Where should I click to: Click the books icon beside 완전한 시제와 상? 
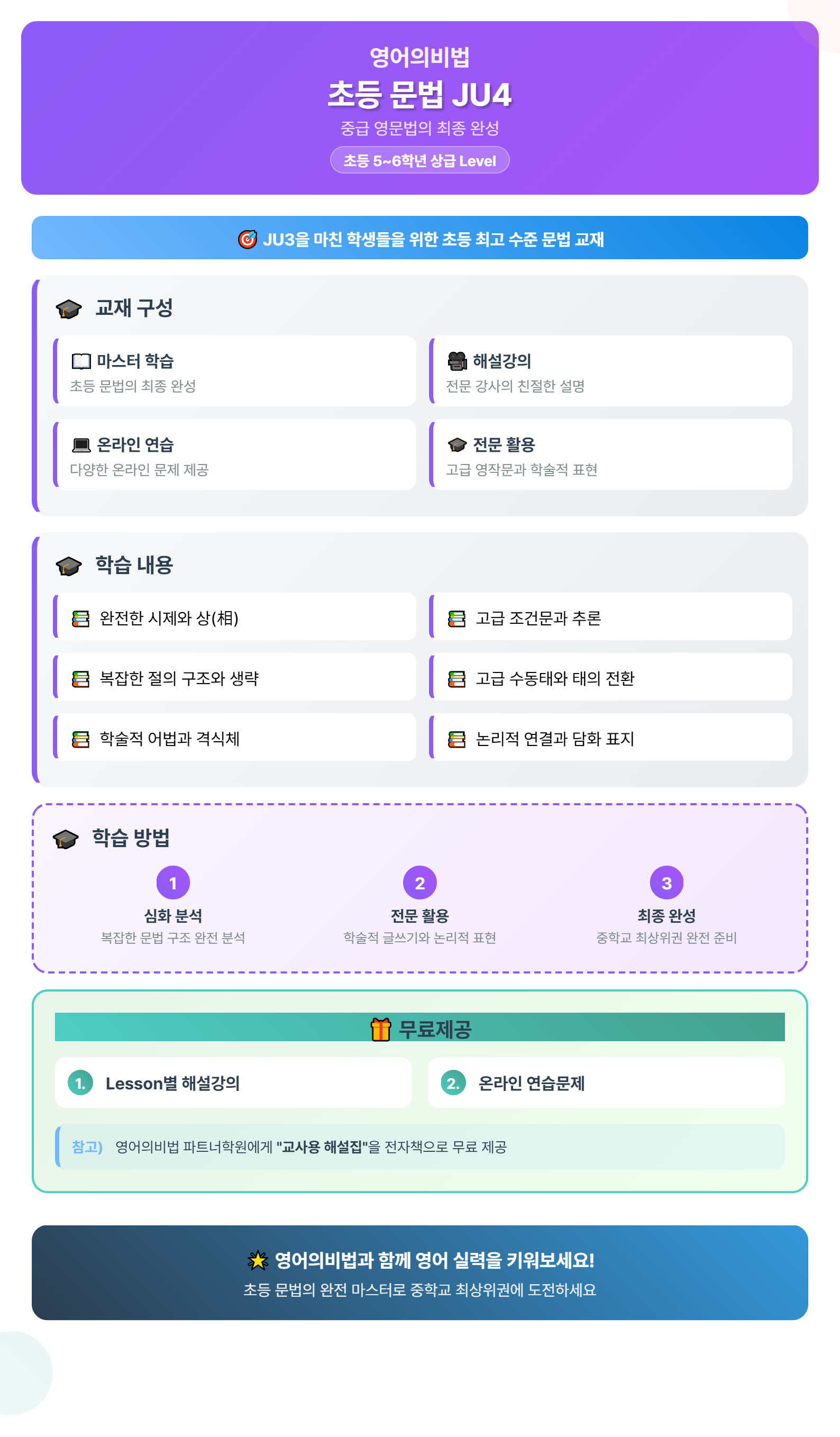coord(80,619)
